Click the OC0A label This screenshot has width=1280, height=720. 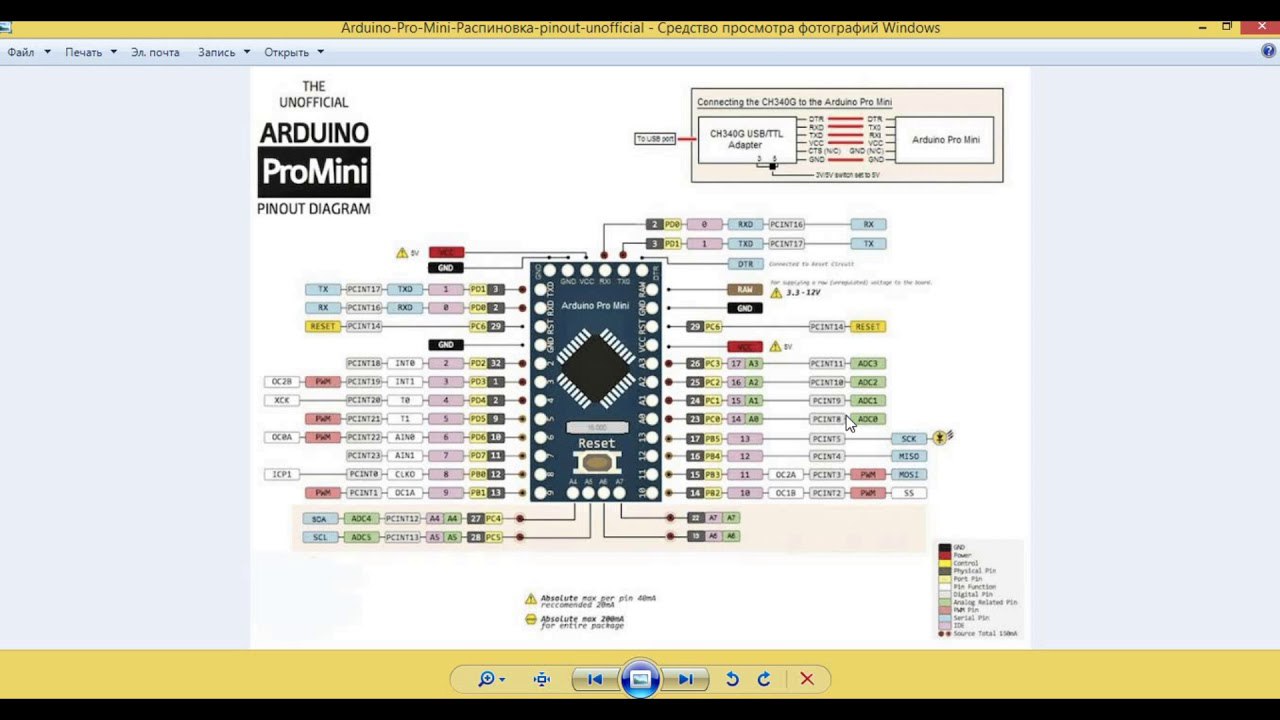point(283,437)
